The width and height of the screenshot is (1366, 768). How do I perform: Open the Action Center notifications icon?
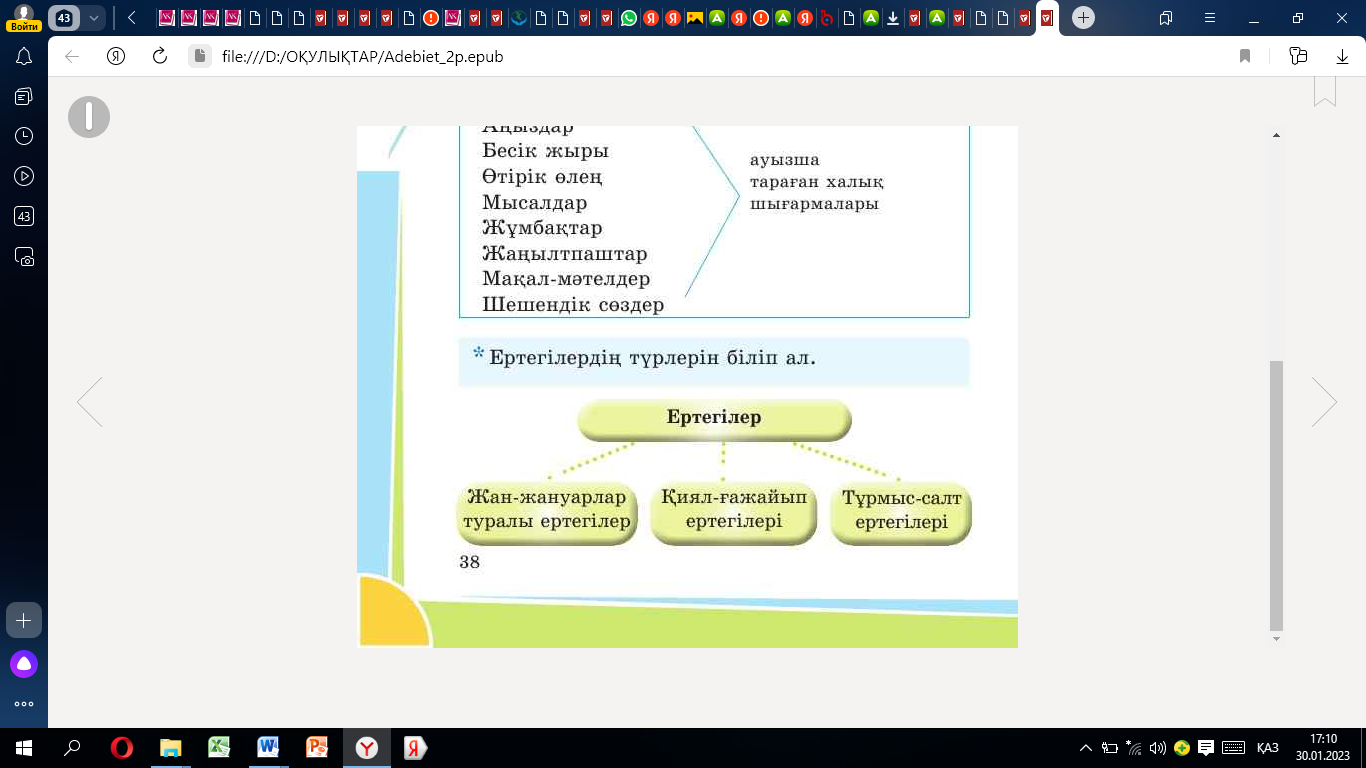pyautogui.click(x=1206, y=748)
